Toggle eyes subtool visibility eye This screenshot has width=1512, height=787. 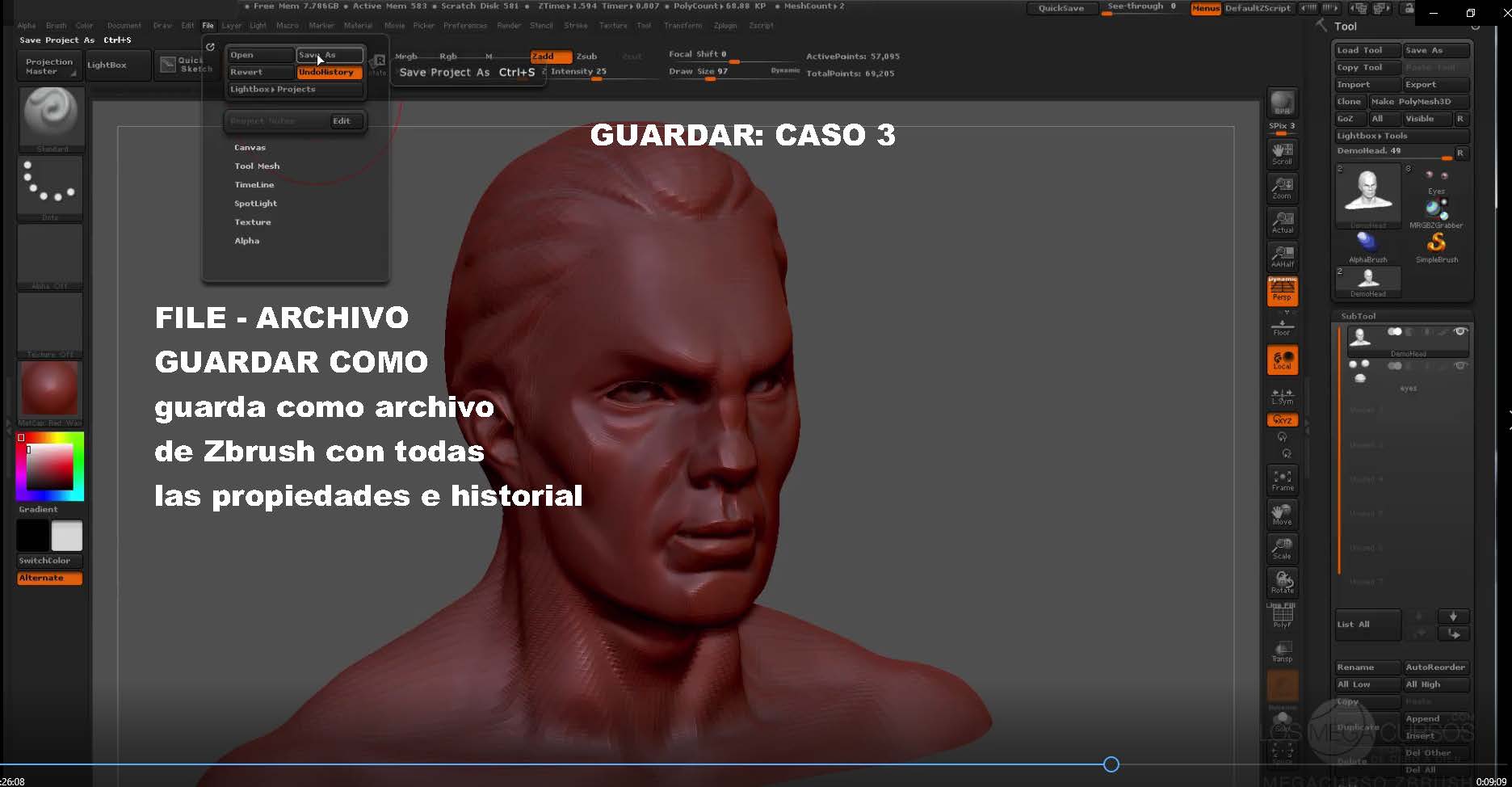click(1460, 366)
